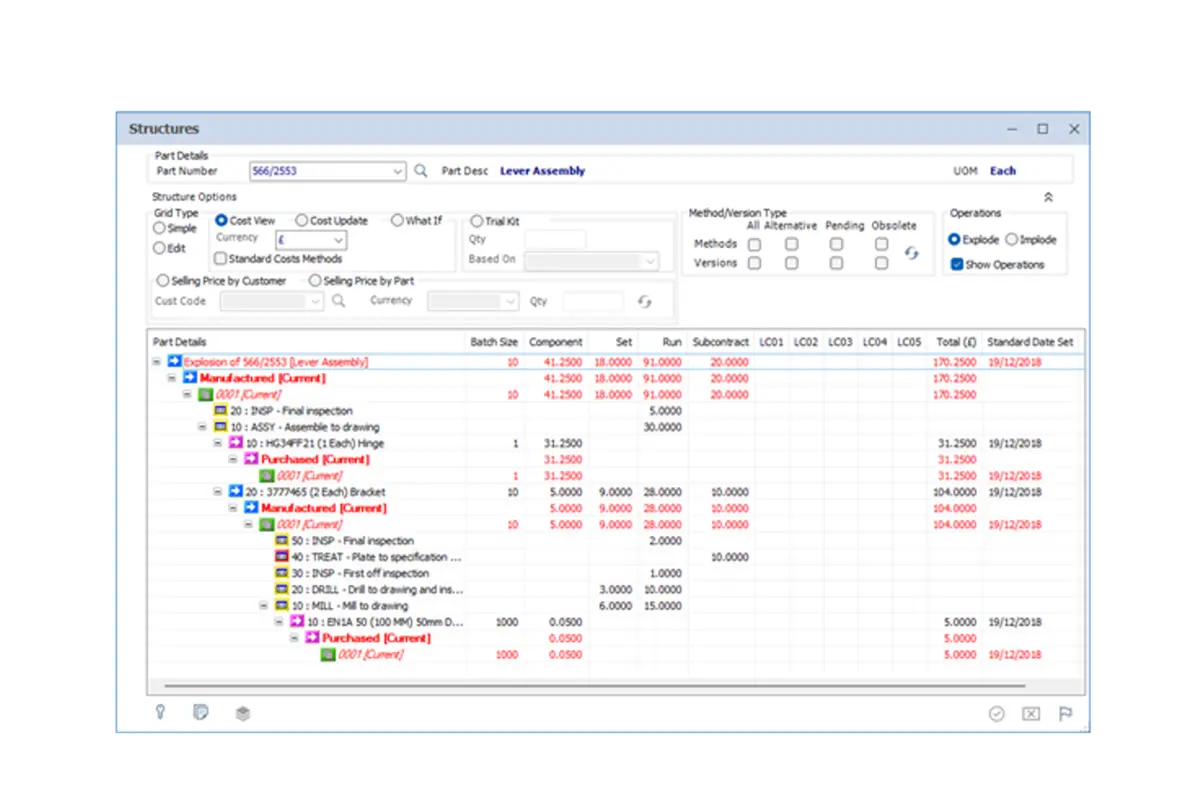The height and width of the screenshot is (801, 1200).
Task: Collapse Structure Options with the double chevron
Action: point(1048,197)
